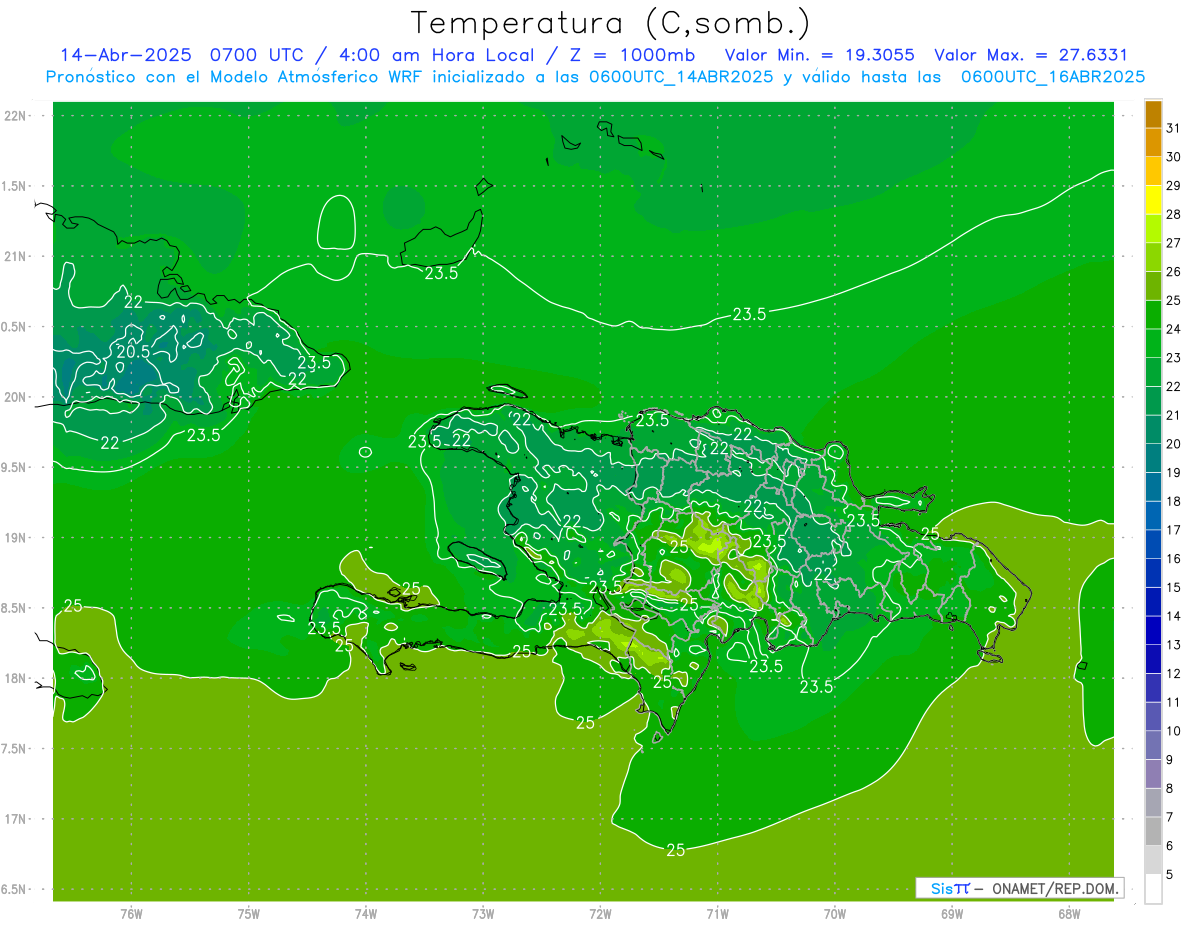This screenshot has width=1200, height=927.
Task: Select the "27" value on the color scale
Action: coord(1174,242)
